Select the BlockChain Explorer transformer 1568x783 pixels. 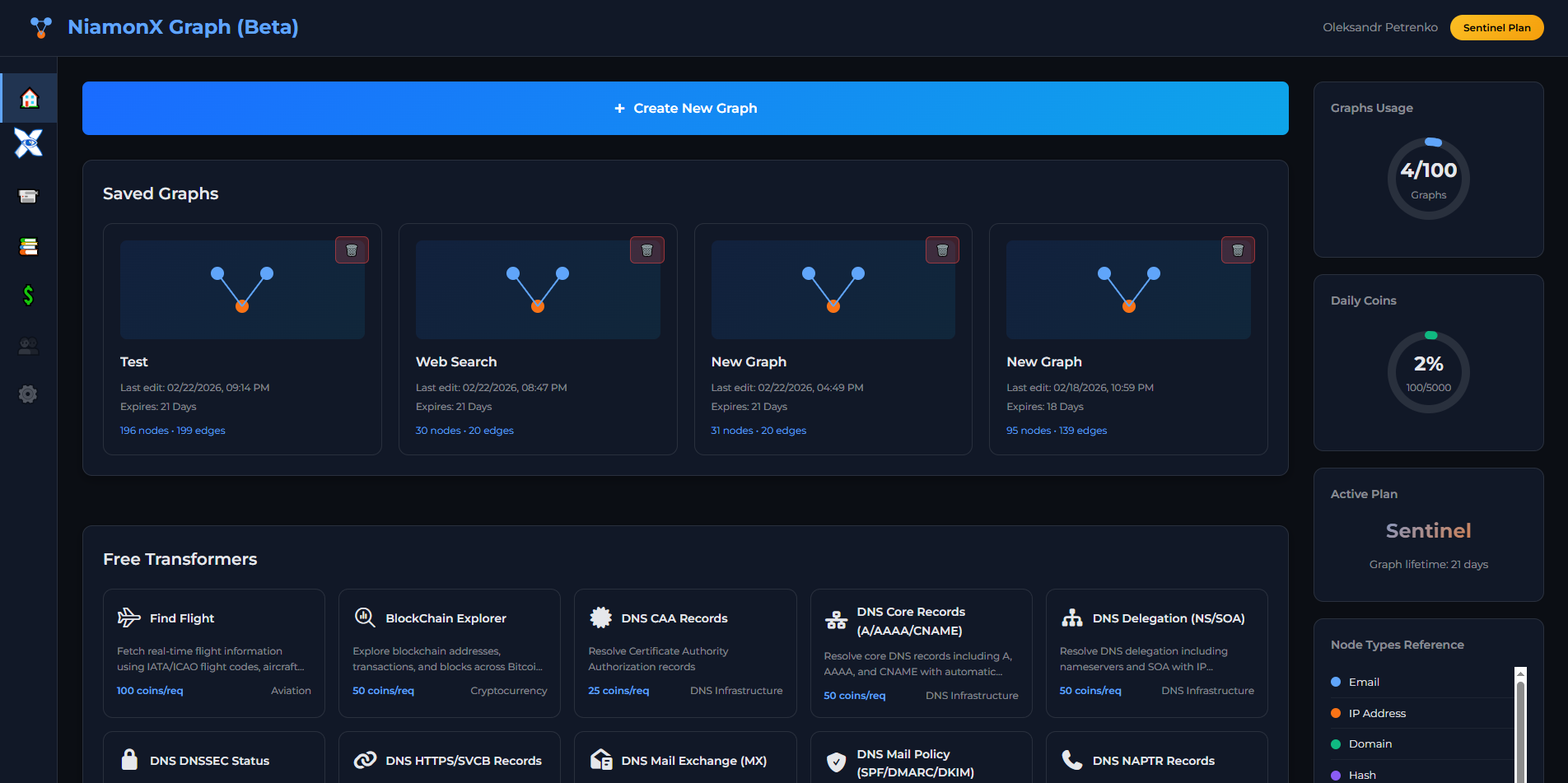click(450, 652)
